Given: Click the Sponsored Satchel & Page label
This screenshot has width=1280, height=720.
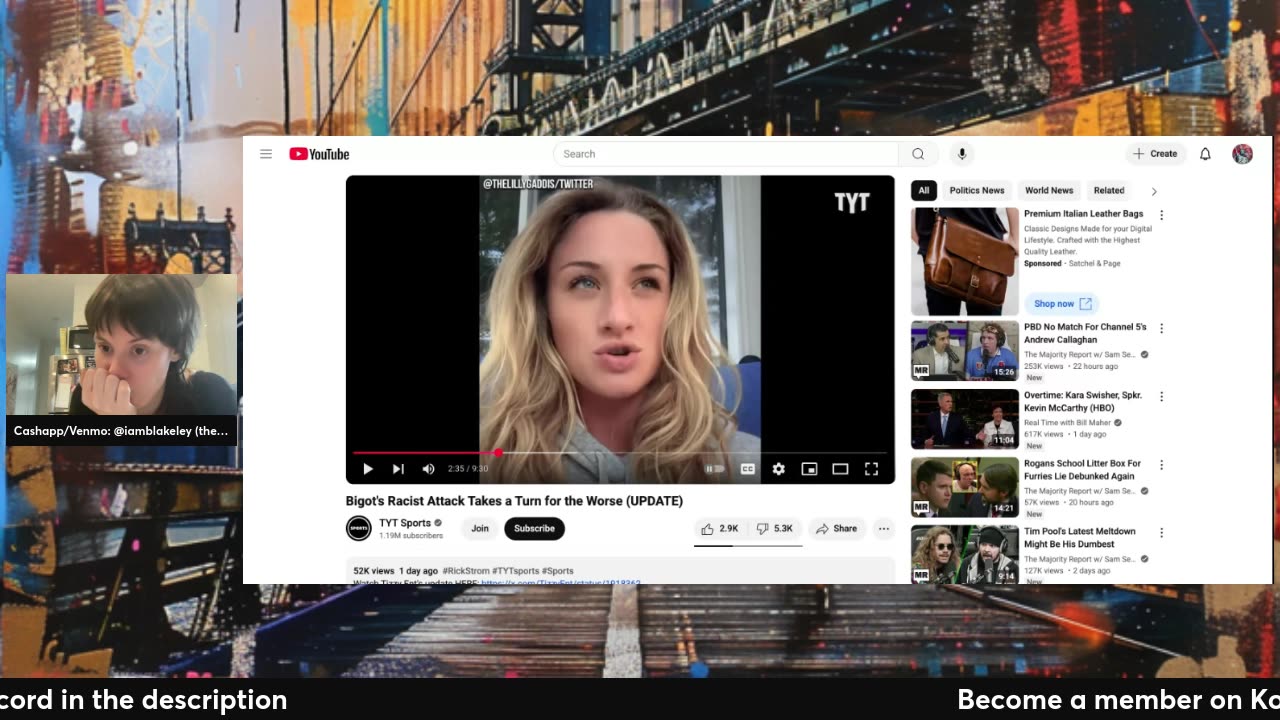Looking at the screenshot, I should (x=1072, y=264).
